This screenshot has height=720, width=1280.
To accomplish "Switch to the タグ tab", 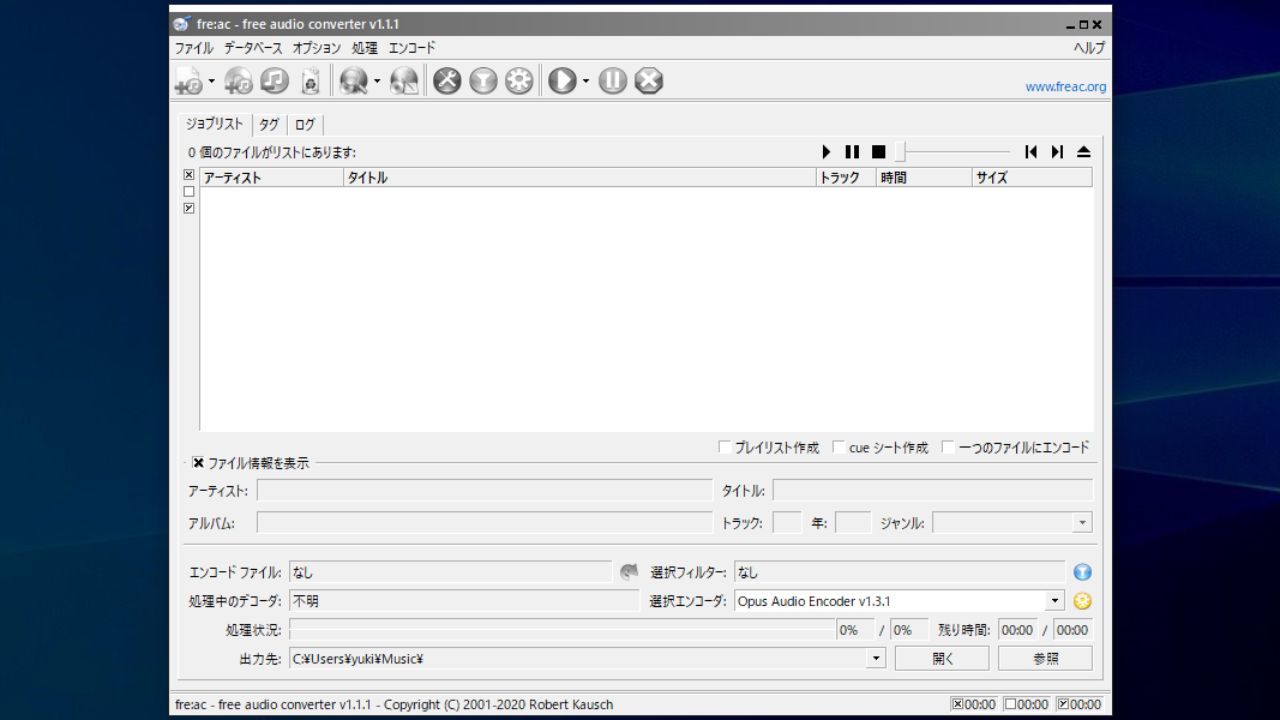I will pyautogui.click(x=269, y=125).
